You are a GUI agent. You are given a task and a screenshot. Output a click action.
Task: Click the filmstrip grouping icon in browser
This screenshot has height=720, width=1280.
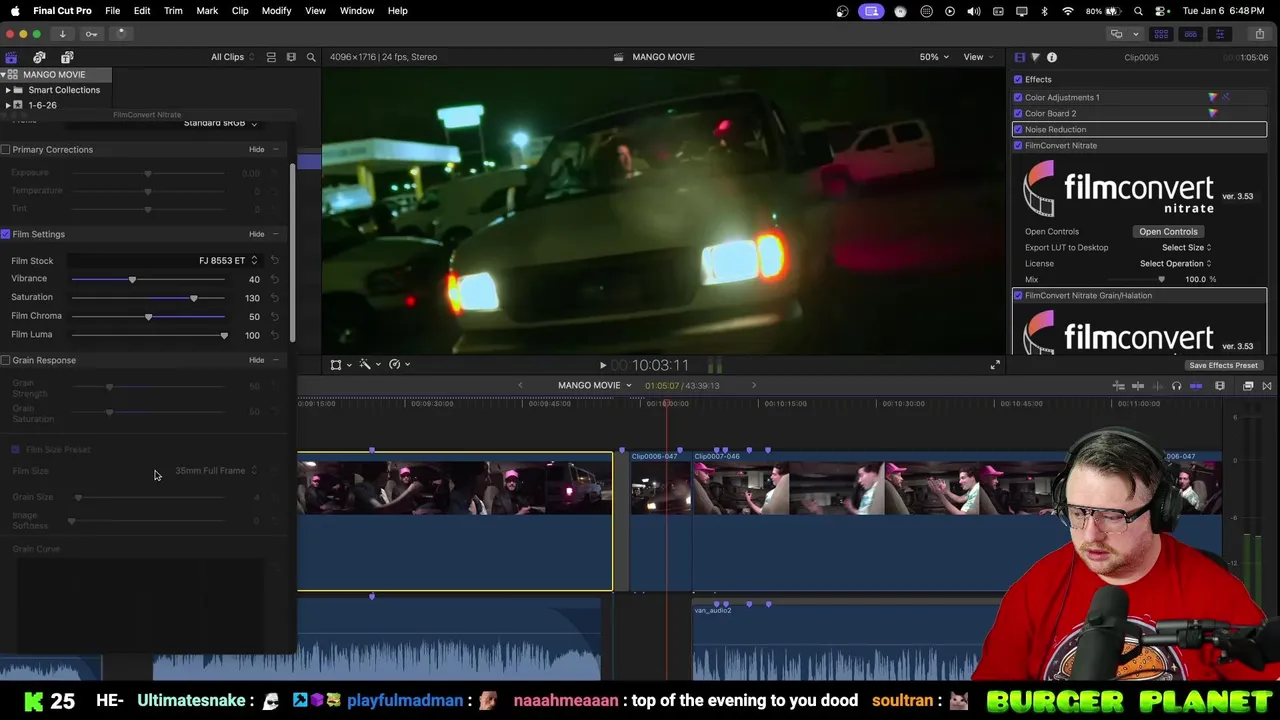pos(291,57)
